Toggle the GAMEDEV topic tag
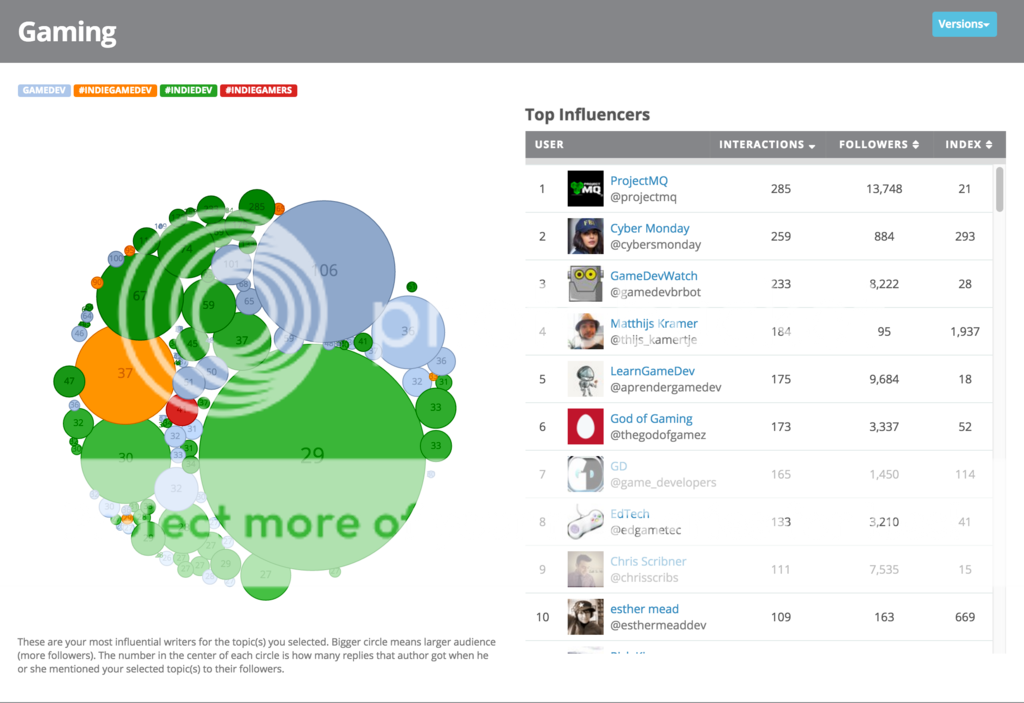The image size is (1024, 703). click(44, 90)
